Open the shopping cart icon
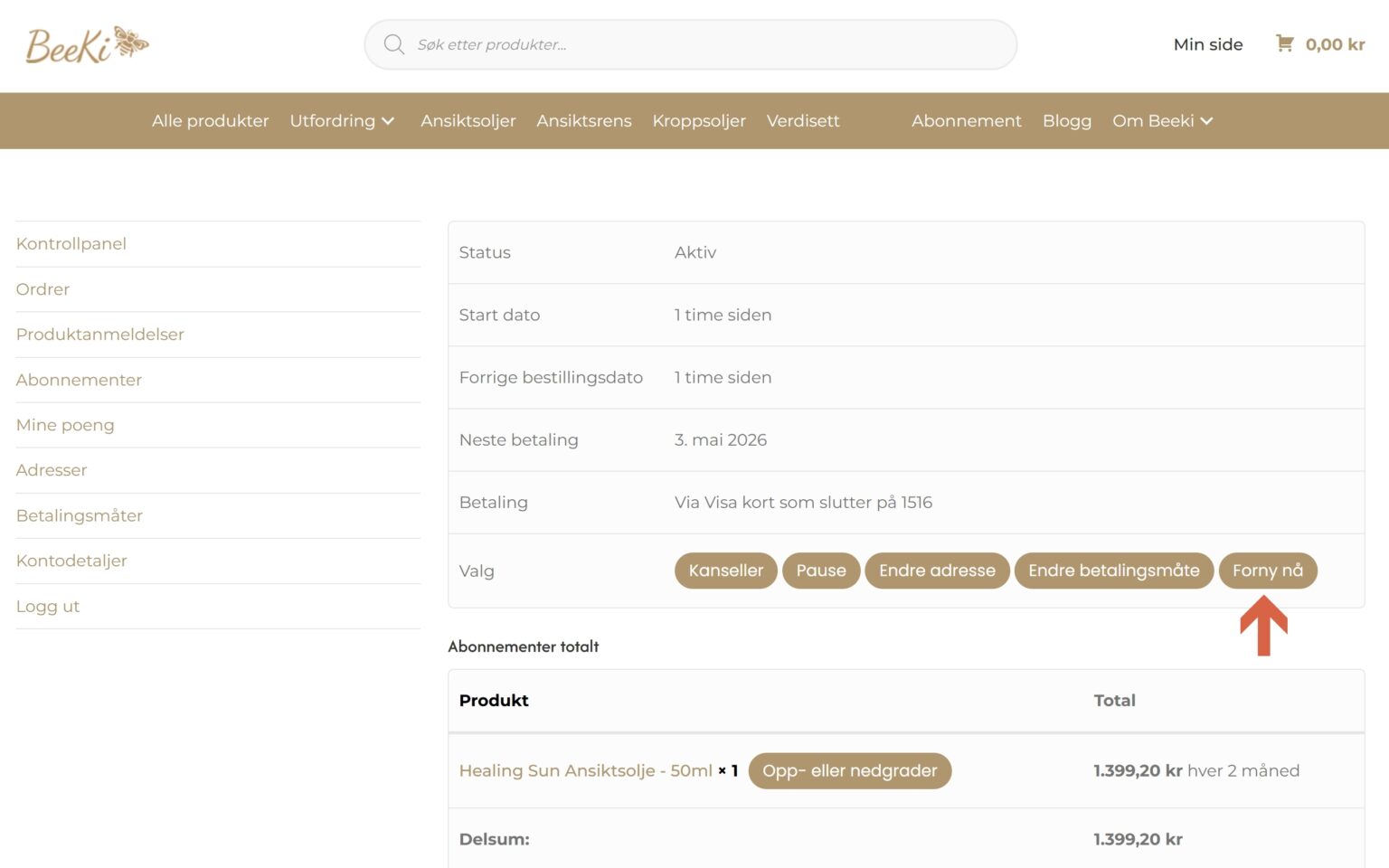The height and width of the screenshot is (868, 1389). (1284, 43)
